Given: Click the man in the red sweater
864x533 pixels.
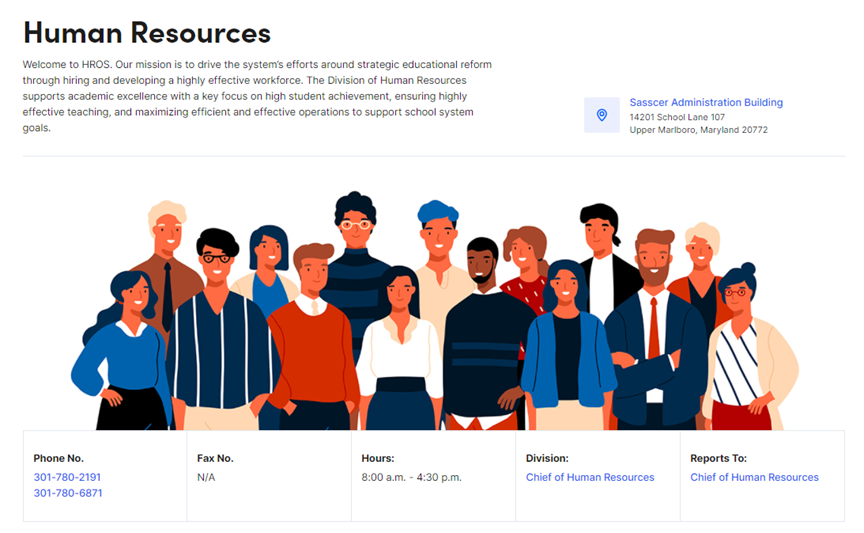Looking at the screenshot, I should coord(312,330).
